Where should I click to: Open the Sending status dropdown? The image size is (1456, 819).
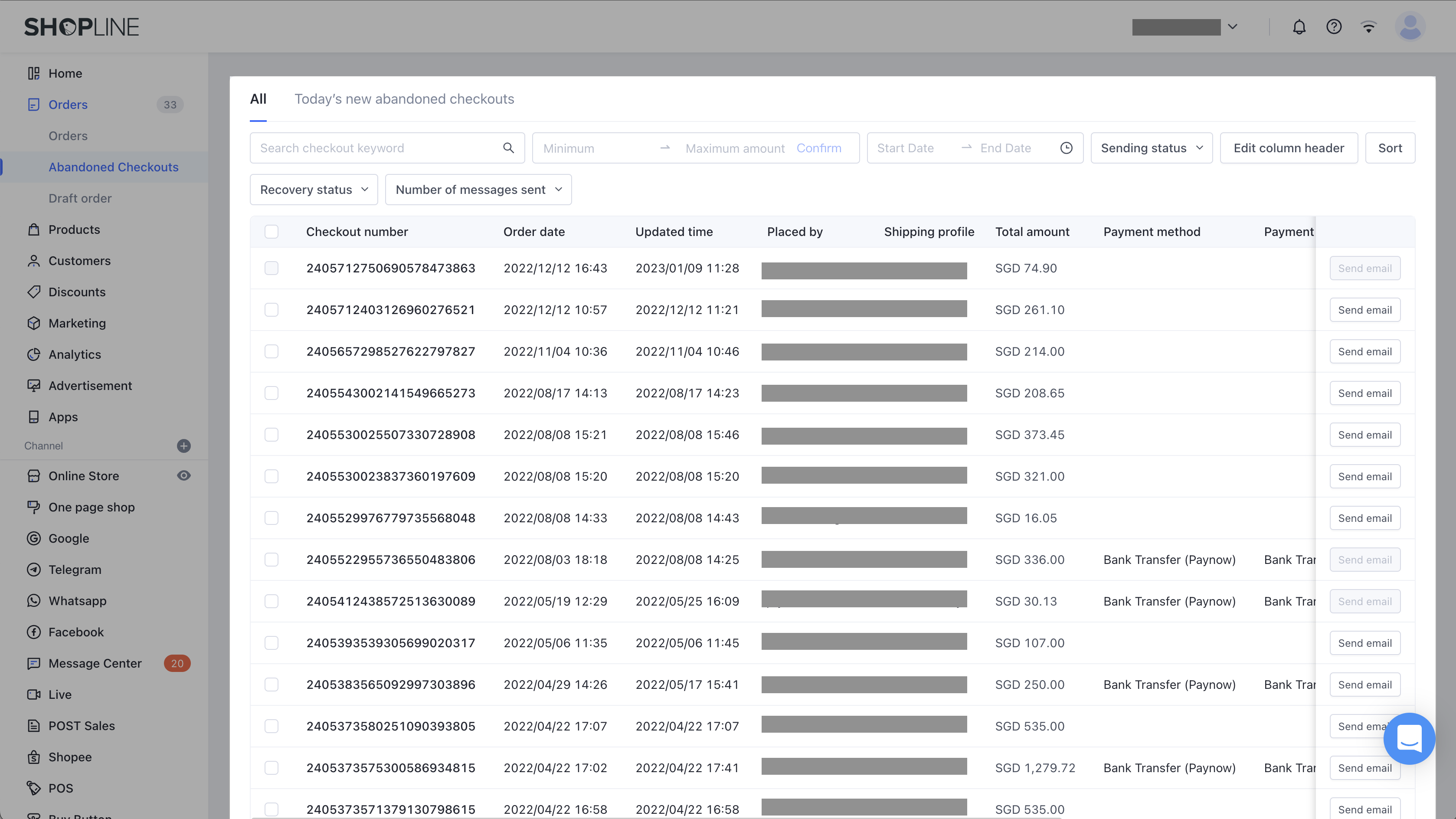(x=1152, y=148)
